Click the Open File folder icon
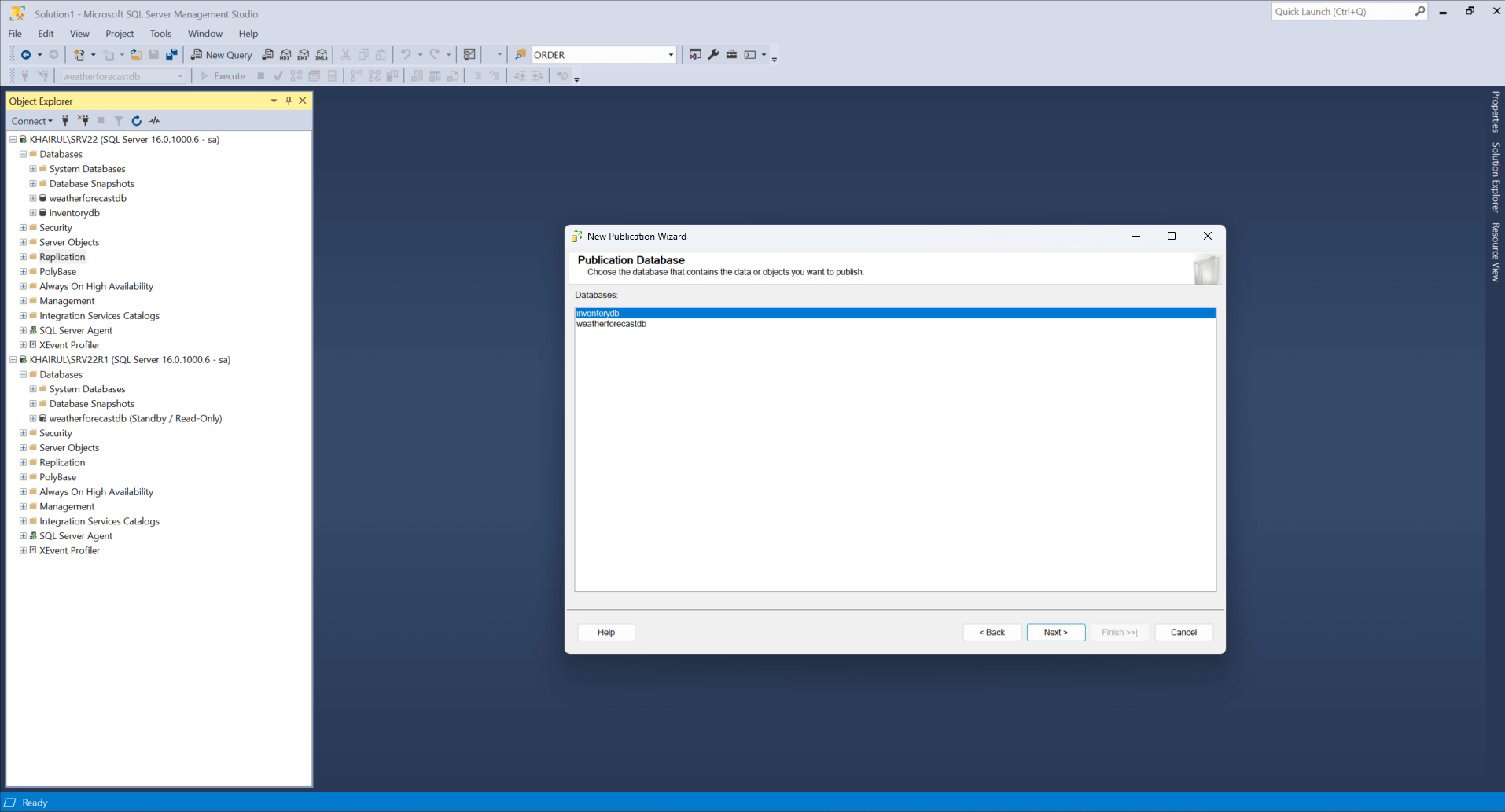This screenshot has height=812, width=1505. click(x=136, y=55)
